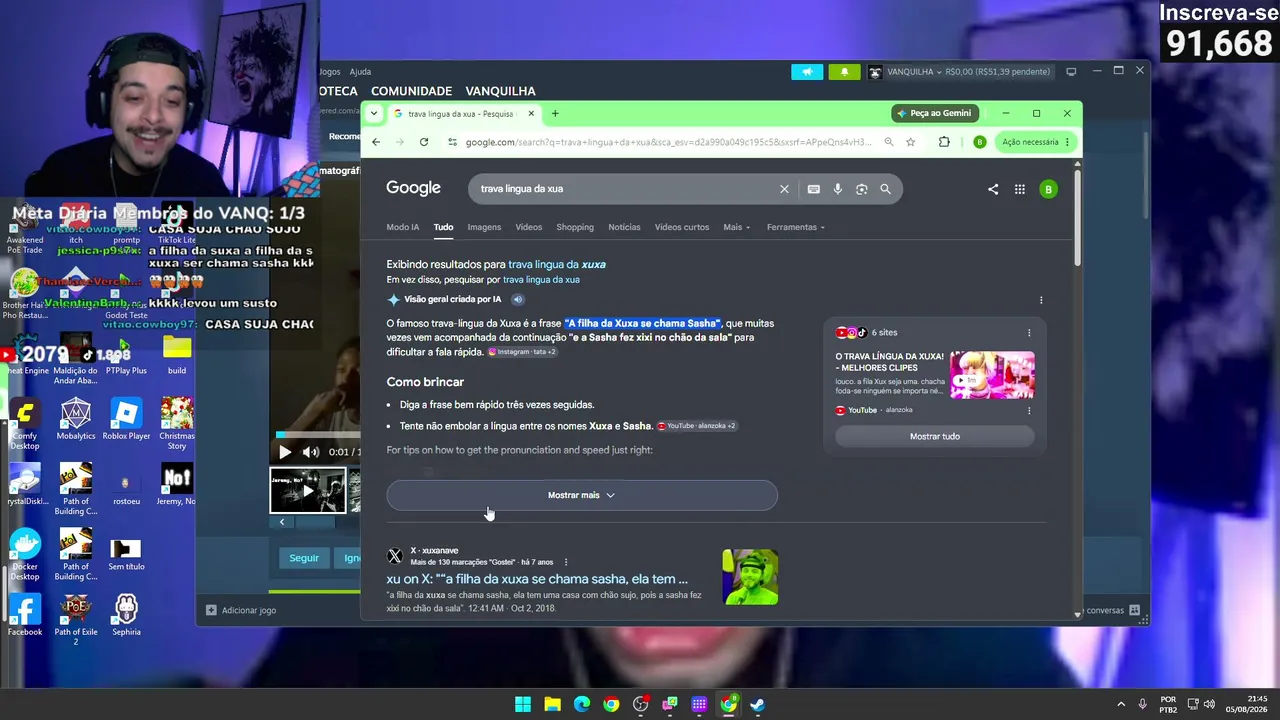Click the Peça ao Gemini button

934,113
